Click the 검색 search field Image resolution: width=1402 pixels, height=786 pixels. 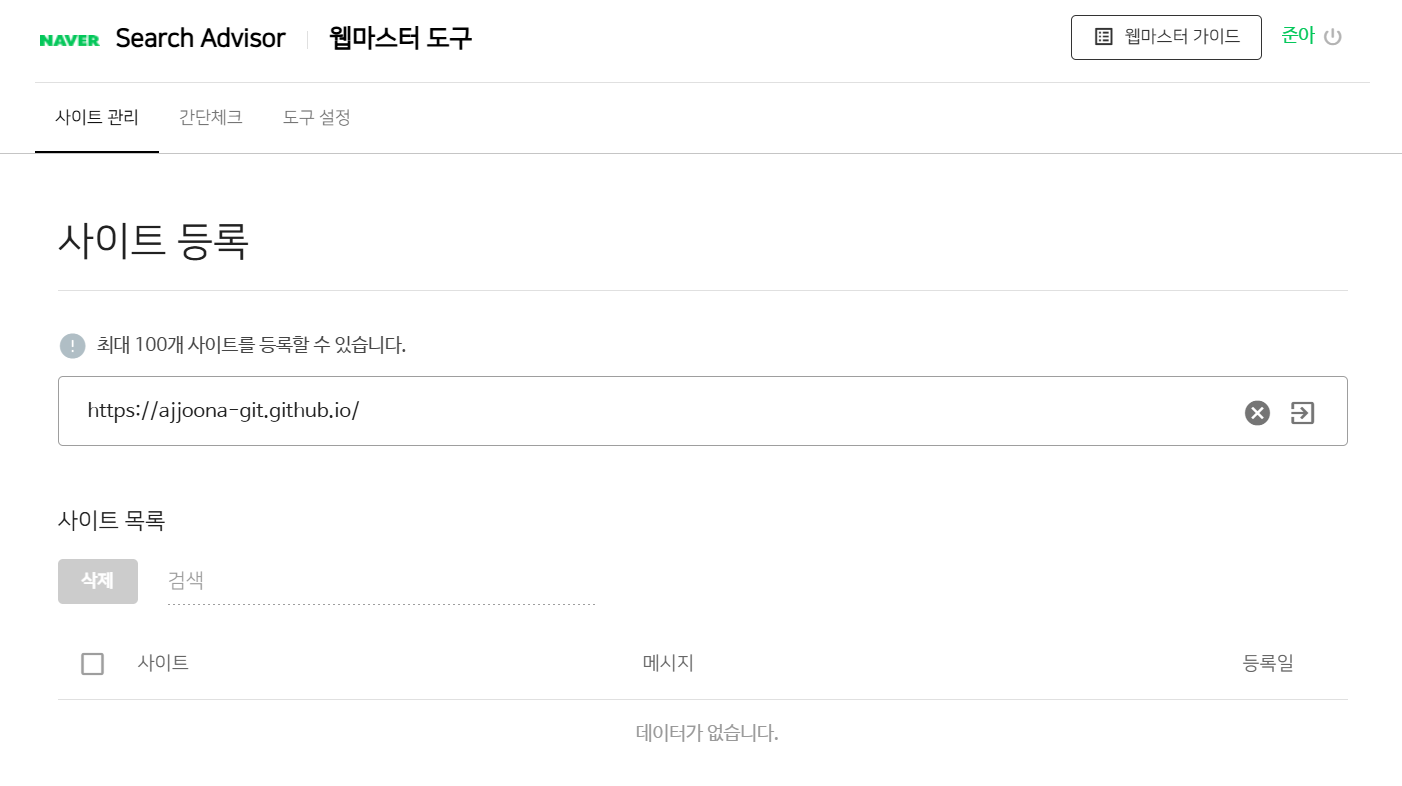point(380,581)
